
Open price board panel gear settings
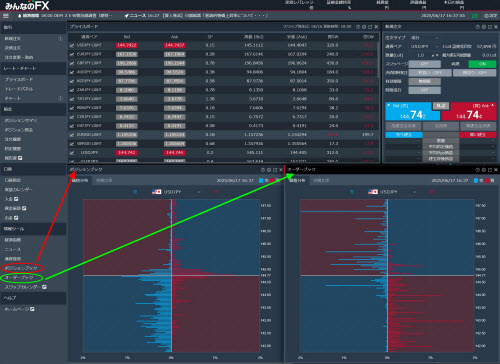pyautogui.click(x=364, y=27)
